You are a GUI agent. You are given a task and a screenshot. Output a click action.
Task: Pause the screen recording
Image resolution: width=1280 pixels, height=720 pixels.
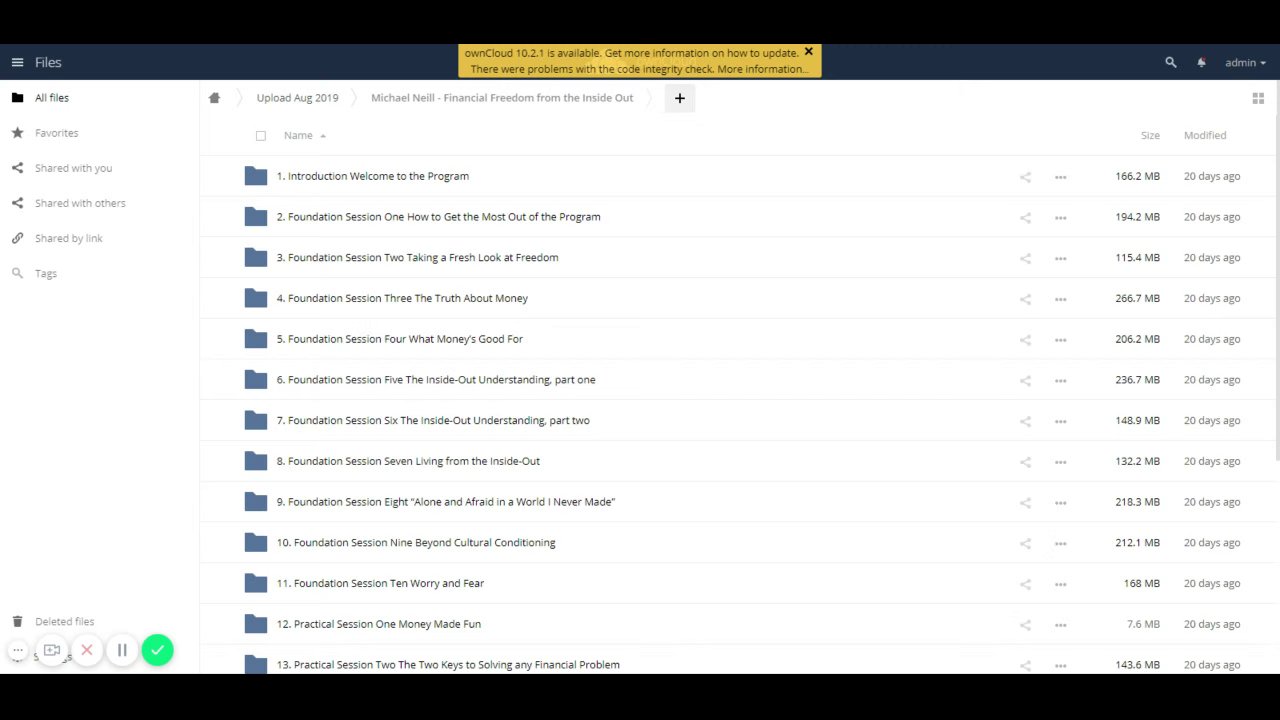coord(122,650)
